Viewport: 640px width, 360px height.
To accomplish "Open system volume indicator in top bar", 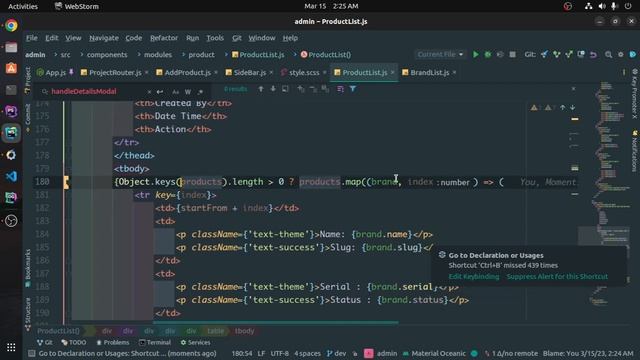I will [602, 6].
